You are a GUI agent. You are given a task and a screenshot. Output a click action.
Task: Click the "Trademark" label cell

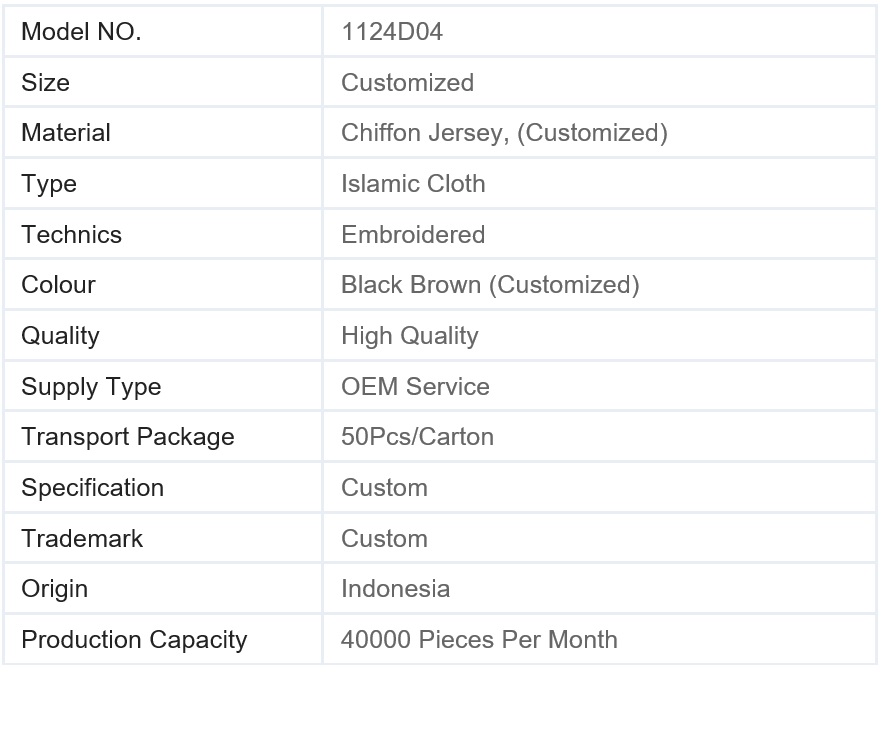click(82, 539)
